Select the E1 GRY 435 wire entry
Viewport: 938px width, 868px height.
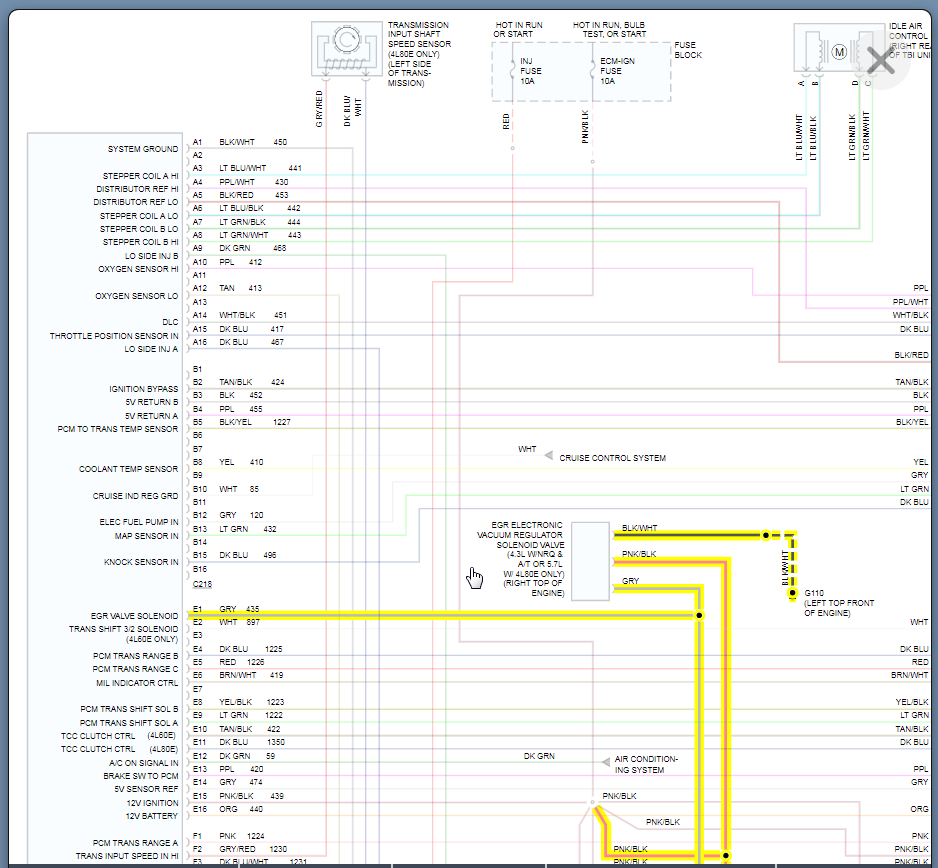coord(240,609)
